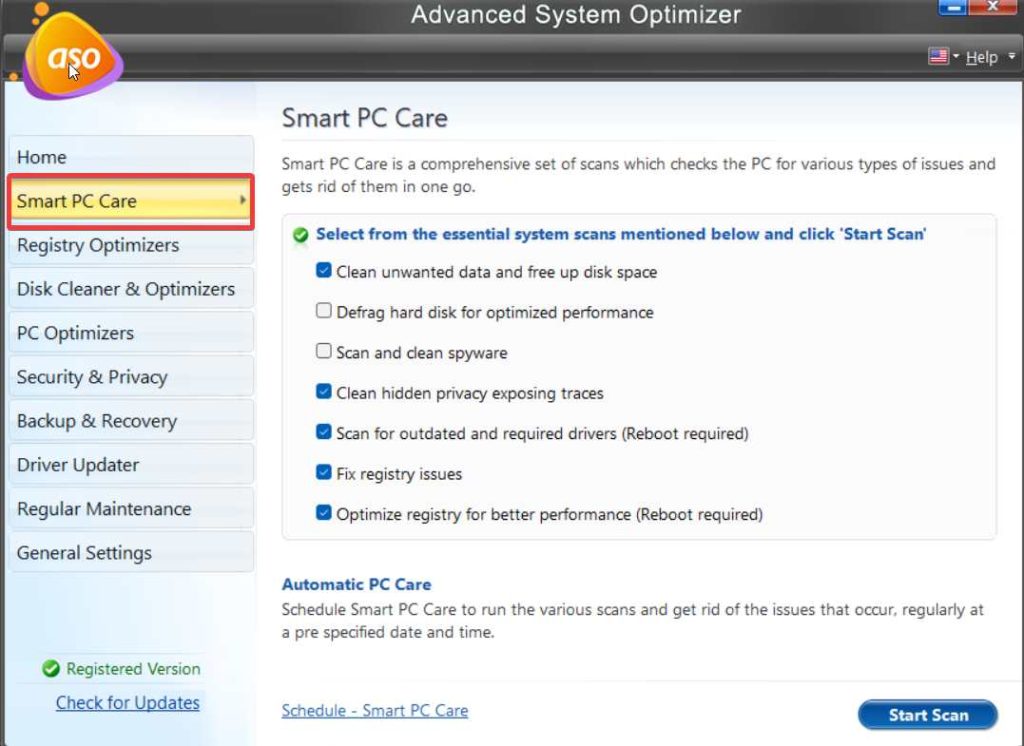Viewport: 1024px width, 746px height.
Task: Go to Home section
Action: point(131,157)
